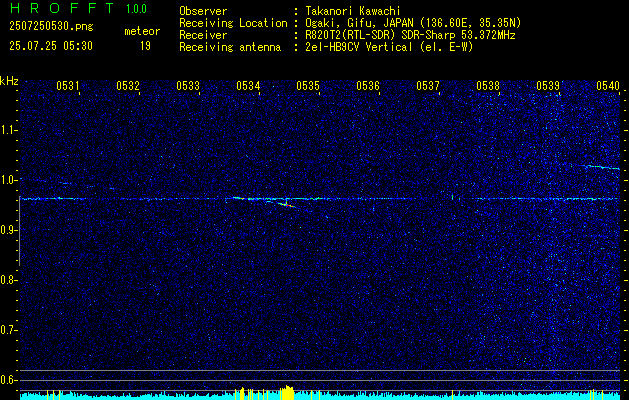Click the 0539 time marker
The image size is (629, 400).
pyautogui.click(x=548, y=85)
